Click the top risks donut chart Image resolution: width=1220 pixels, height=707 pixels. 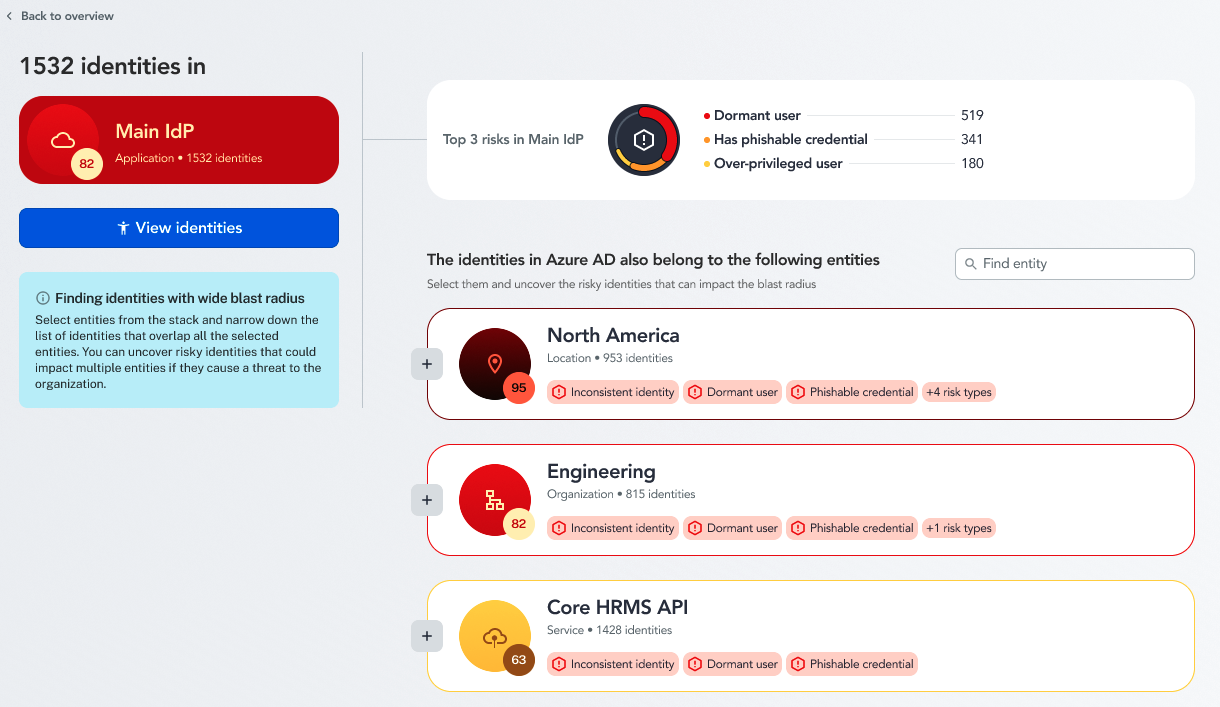tap(644, 140)
